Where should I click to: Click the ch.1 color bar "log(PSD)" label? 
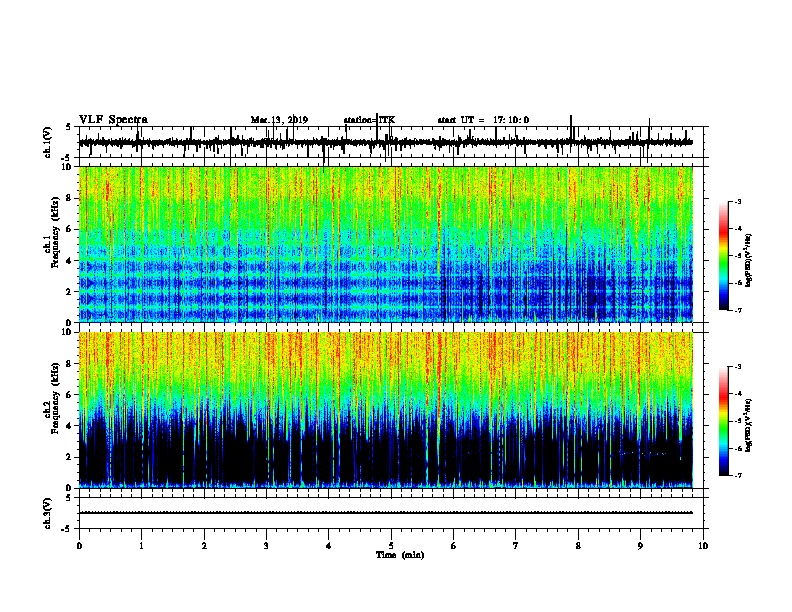[x=749, y=260]
